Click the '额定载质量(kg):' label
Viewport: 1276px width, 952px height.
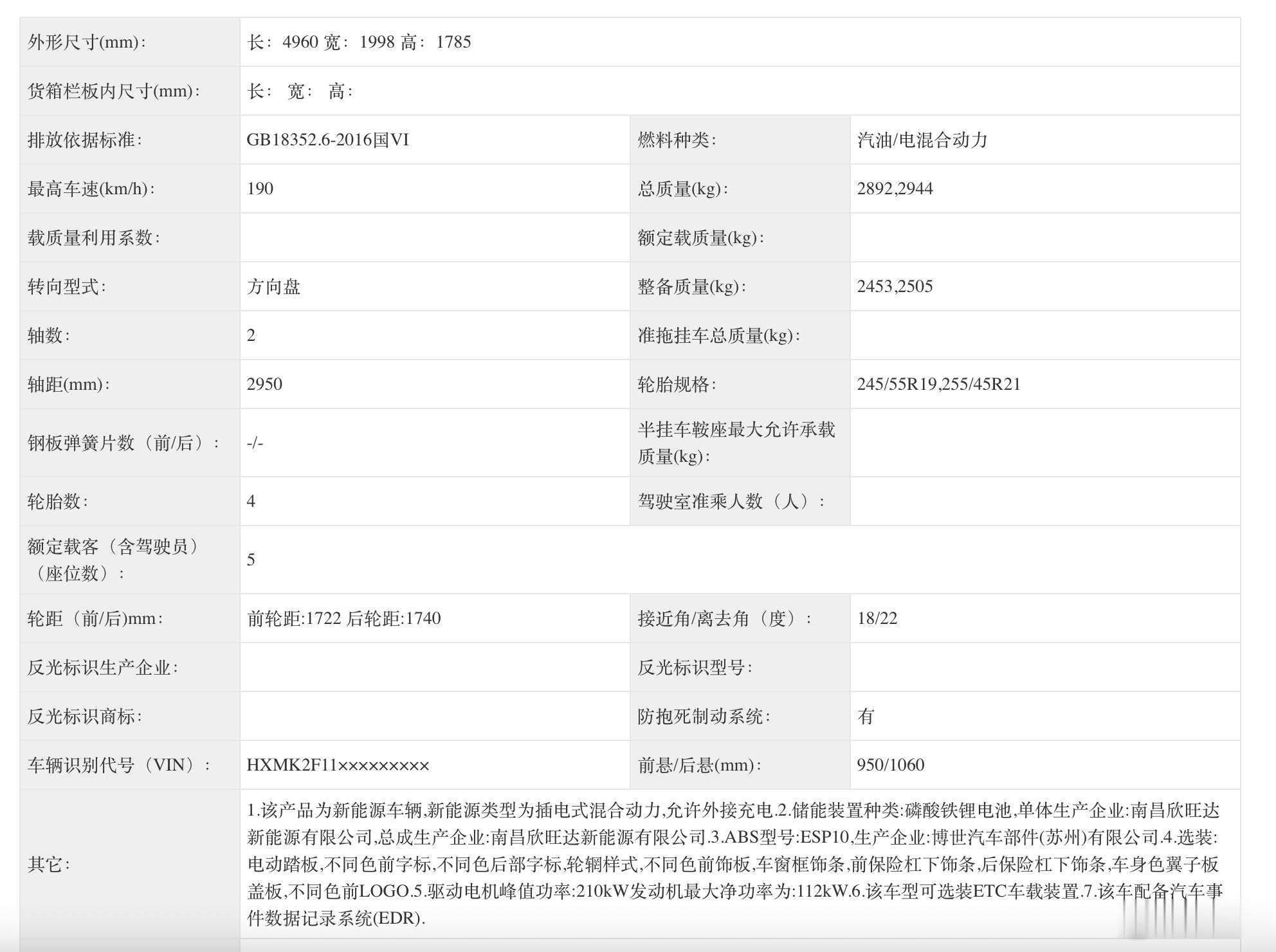coord(700,237)
